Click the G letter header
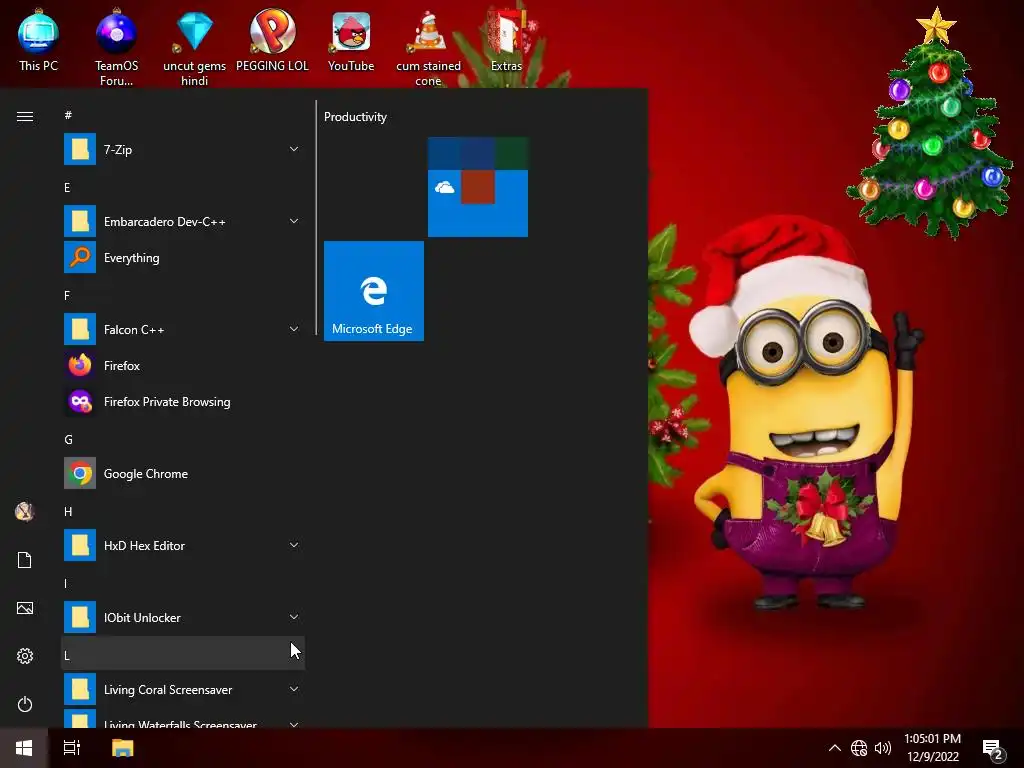 click(183, 440)
